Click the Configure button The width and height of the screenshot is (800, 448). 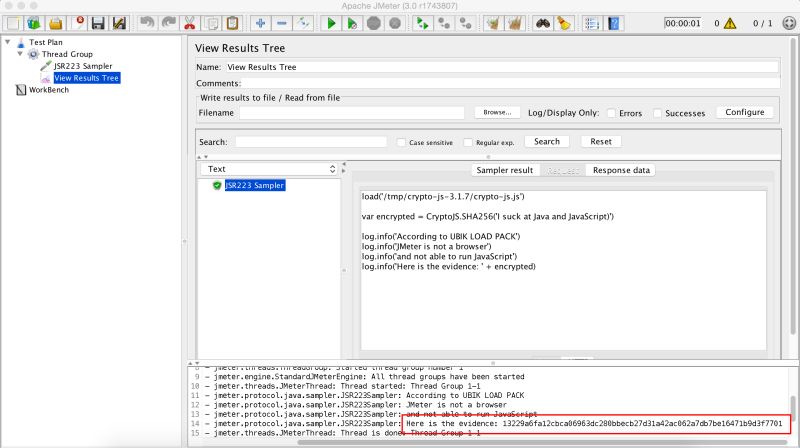tap(744, 112)
